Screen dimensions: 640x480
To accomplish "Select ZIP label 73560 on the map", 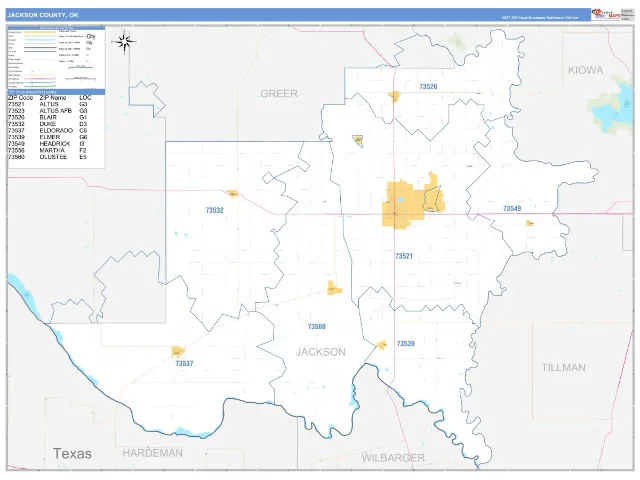I will (x=316, y=327).
